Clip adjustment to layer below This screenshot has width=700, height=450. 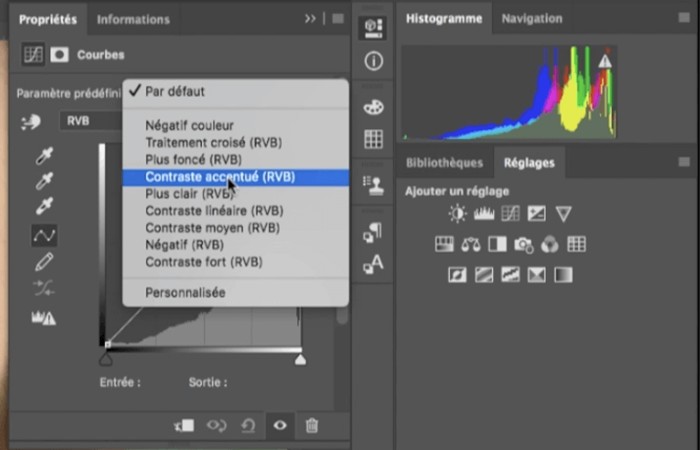pos(184,425)
